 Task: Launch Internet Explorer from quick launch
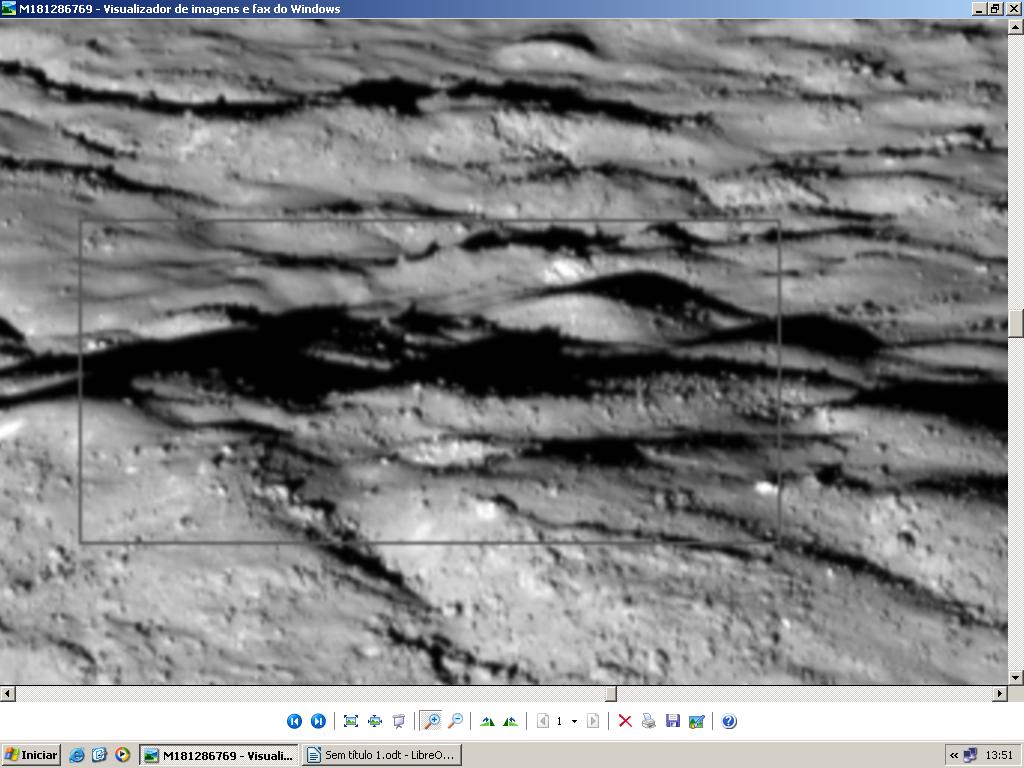78,755
